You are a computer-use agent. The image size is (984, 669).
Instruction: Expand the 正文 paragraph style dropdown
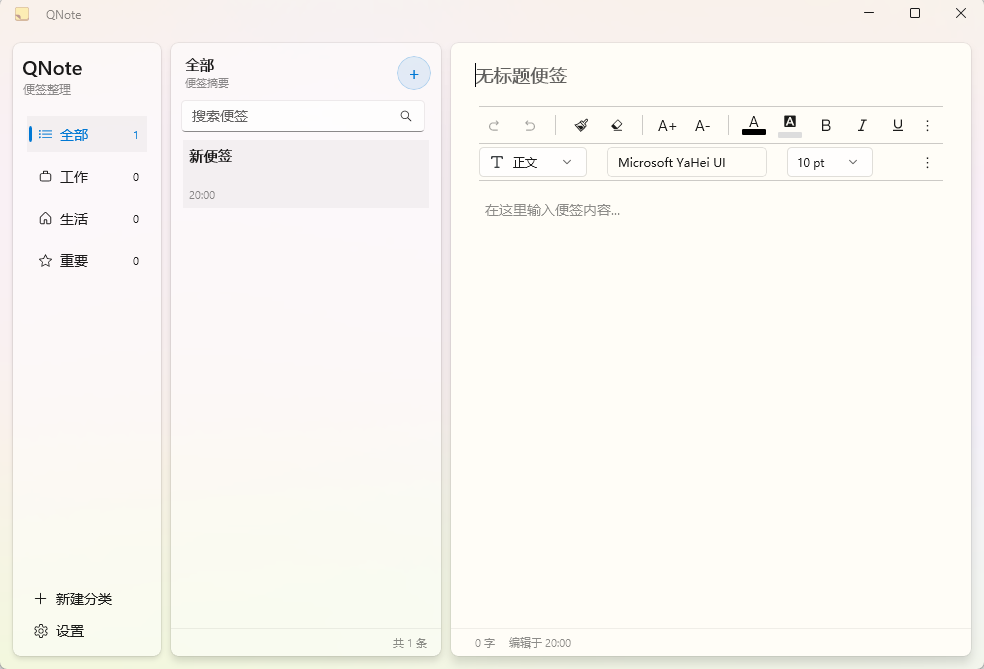click(x=533, y=163)
